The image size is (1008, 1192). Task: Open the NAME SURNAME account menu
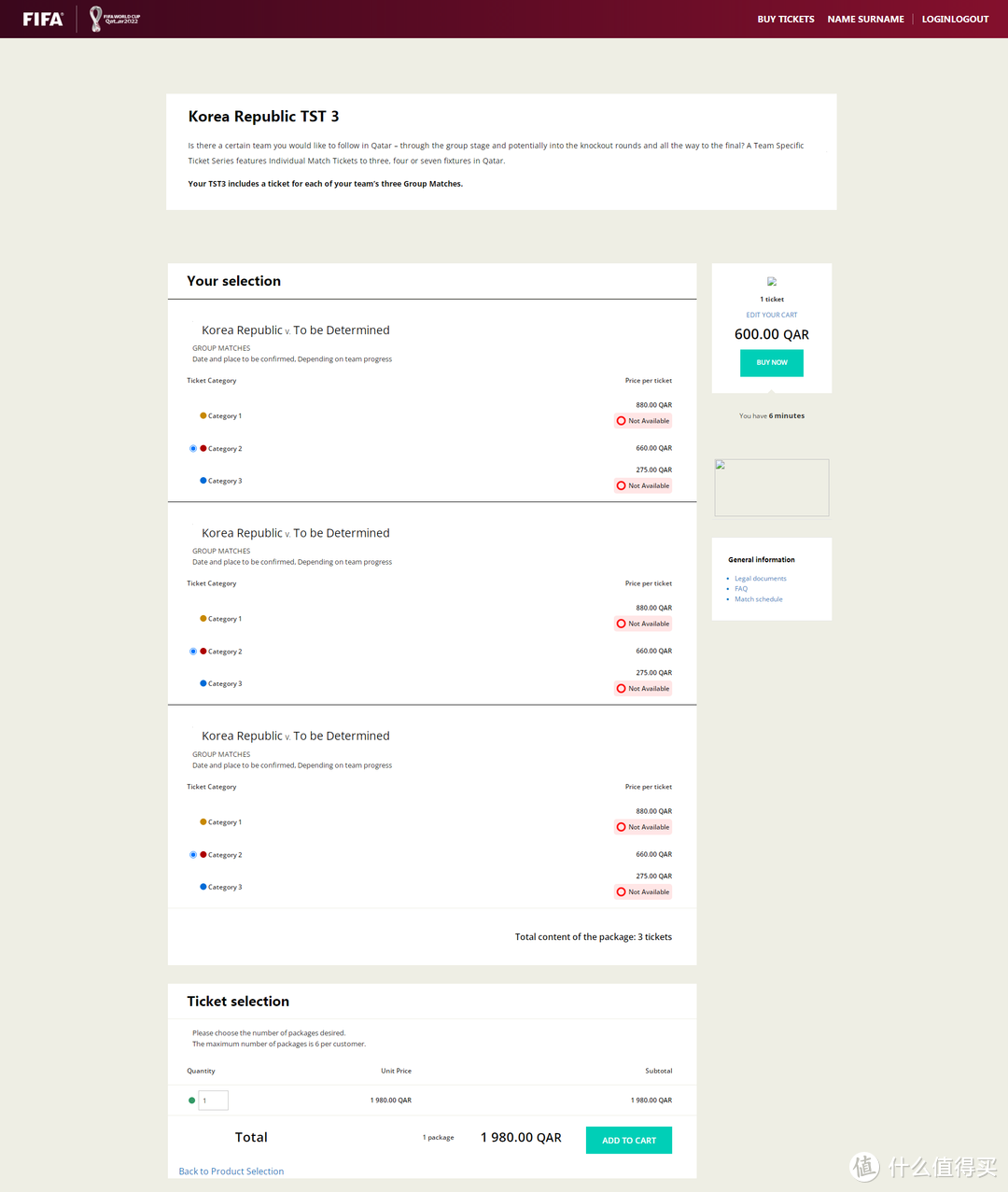click(x=865, y=19)
